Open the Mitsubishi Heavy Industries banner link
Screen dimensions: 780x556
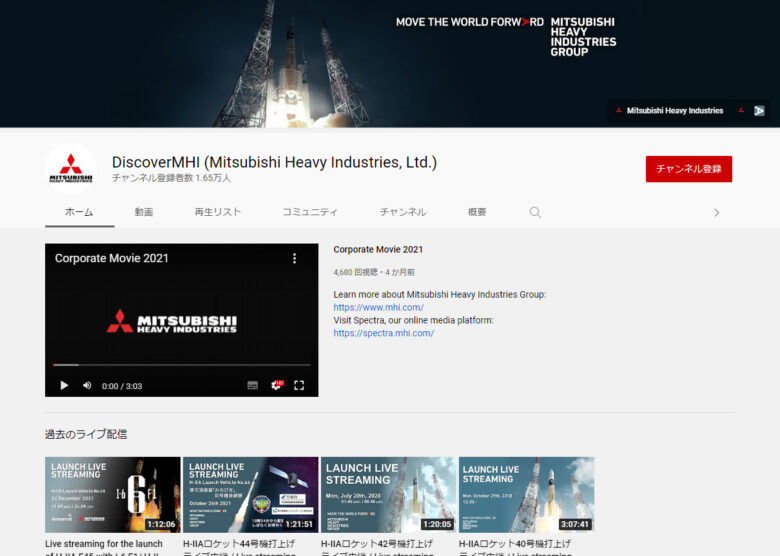pyautogui.click(x=675, y=110)
